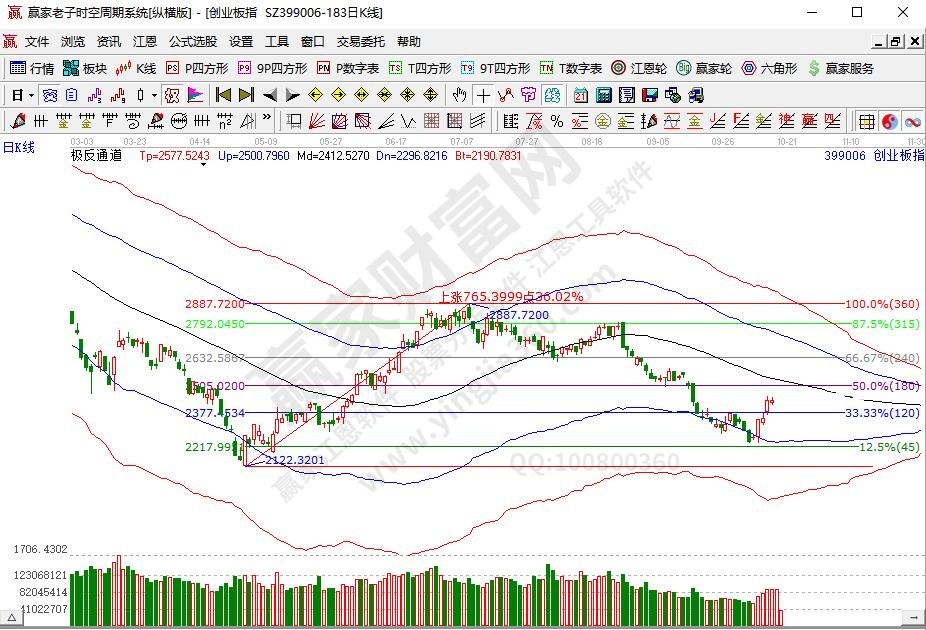Select the percent % drawing tool
Viewport: 926px width, 630px height.
point(557,121)
